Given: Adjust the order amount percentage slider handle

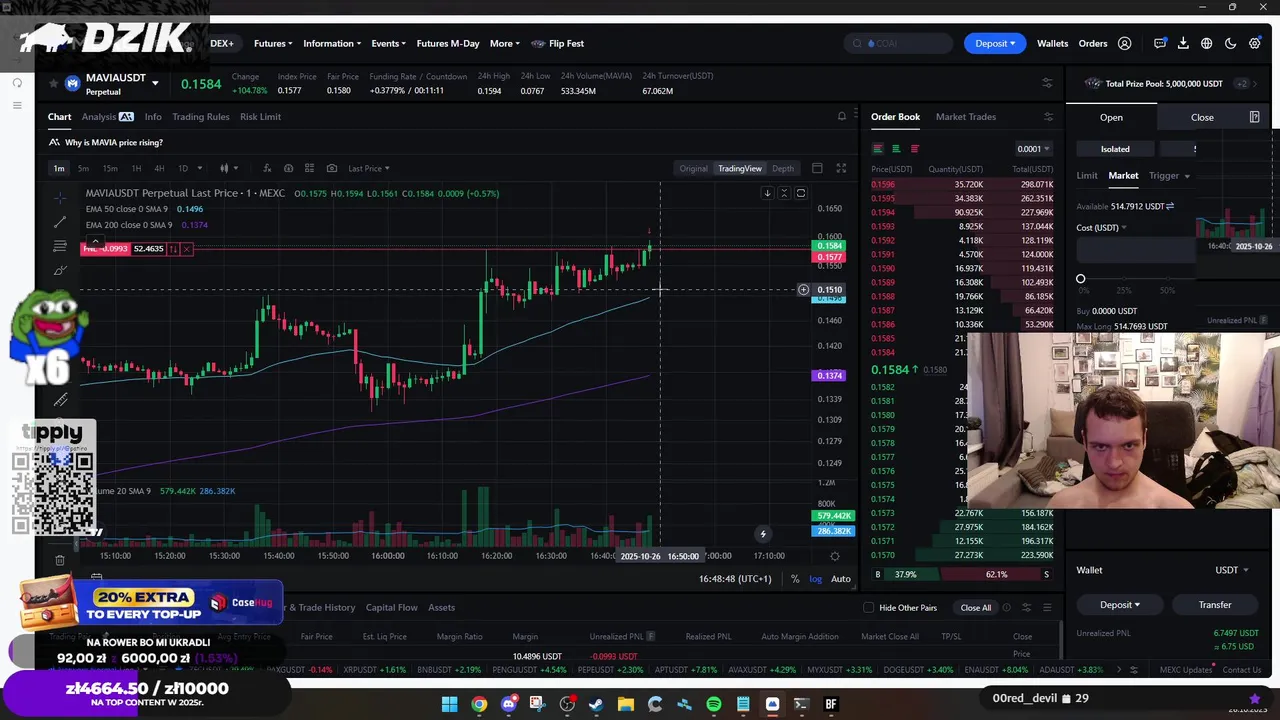Looking at the screenshot, I should point(1080,279).
